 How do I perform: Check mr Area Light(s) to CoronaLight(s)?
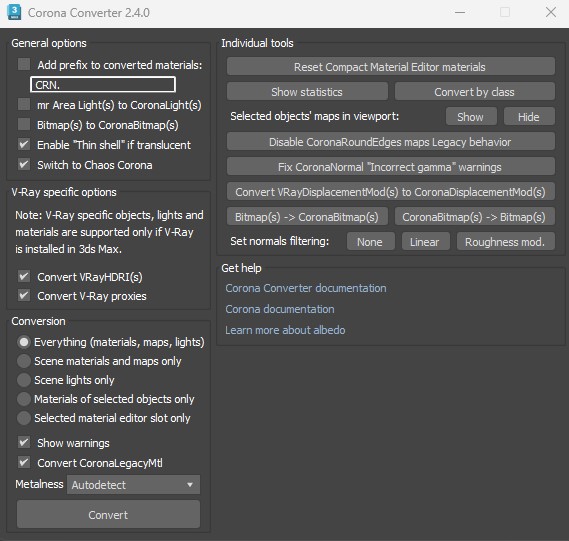point(24,104)
